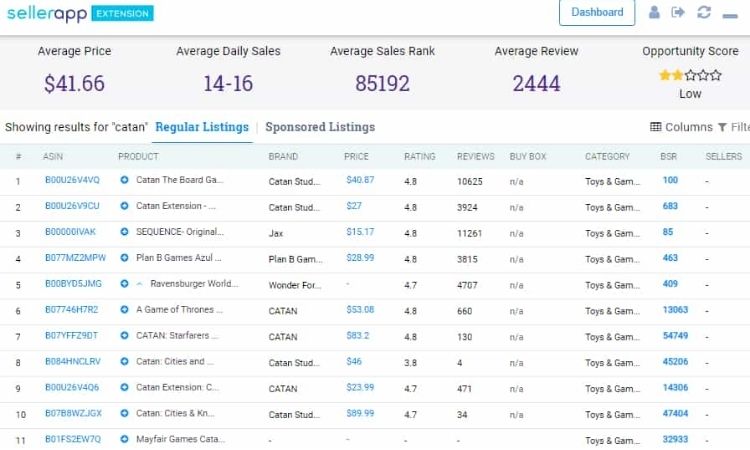The image size is (750, 450).
Task: Click plus icon beside Mayfair Games Catan
Action: coord(124,439)
